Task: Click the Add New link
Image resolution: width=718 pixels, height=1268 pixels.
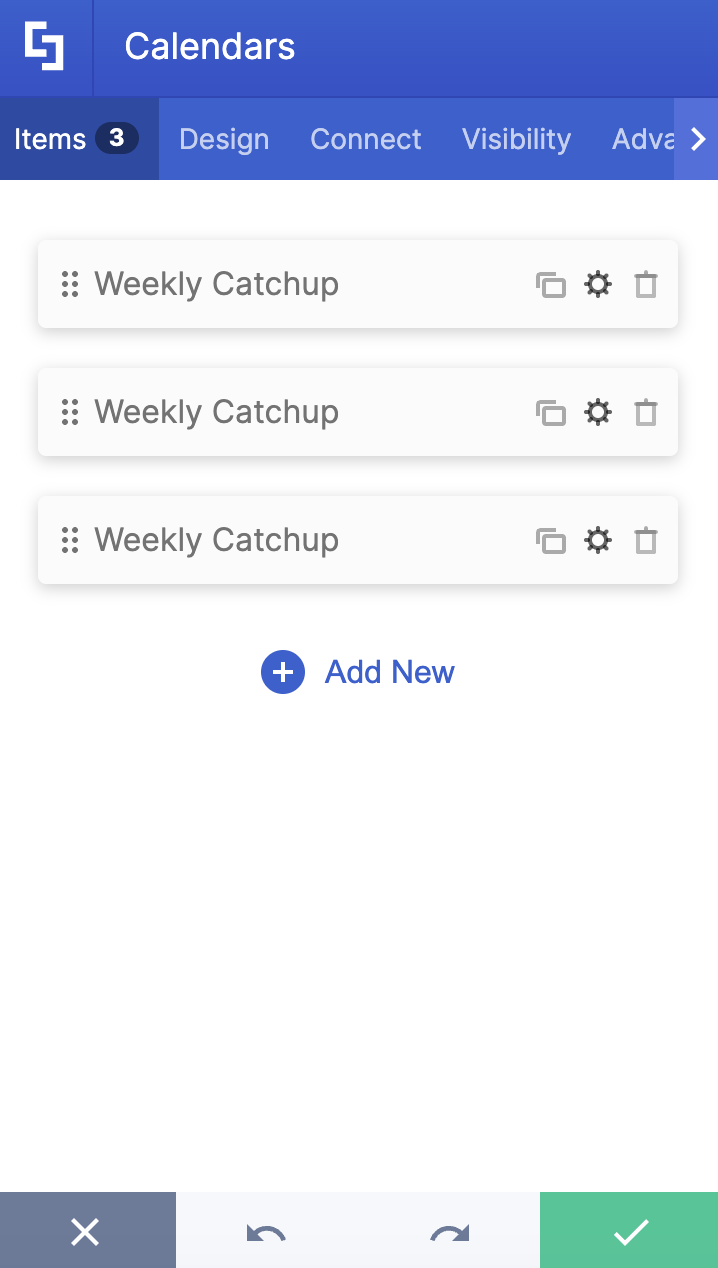Action: pos(389,672)
